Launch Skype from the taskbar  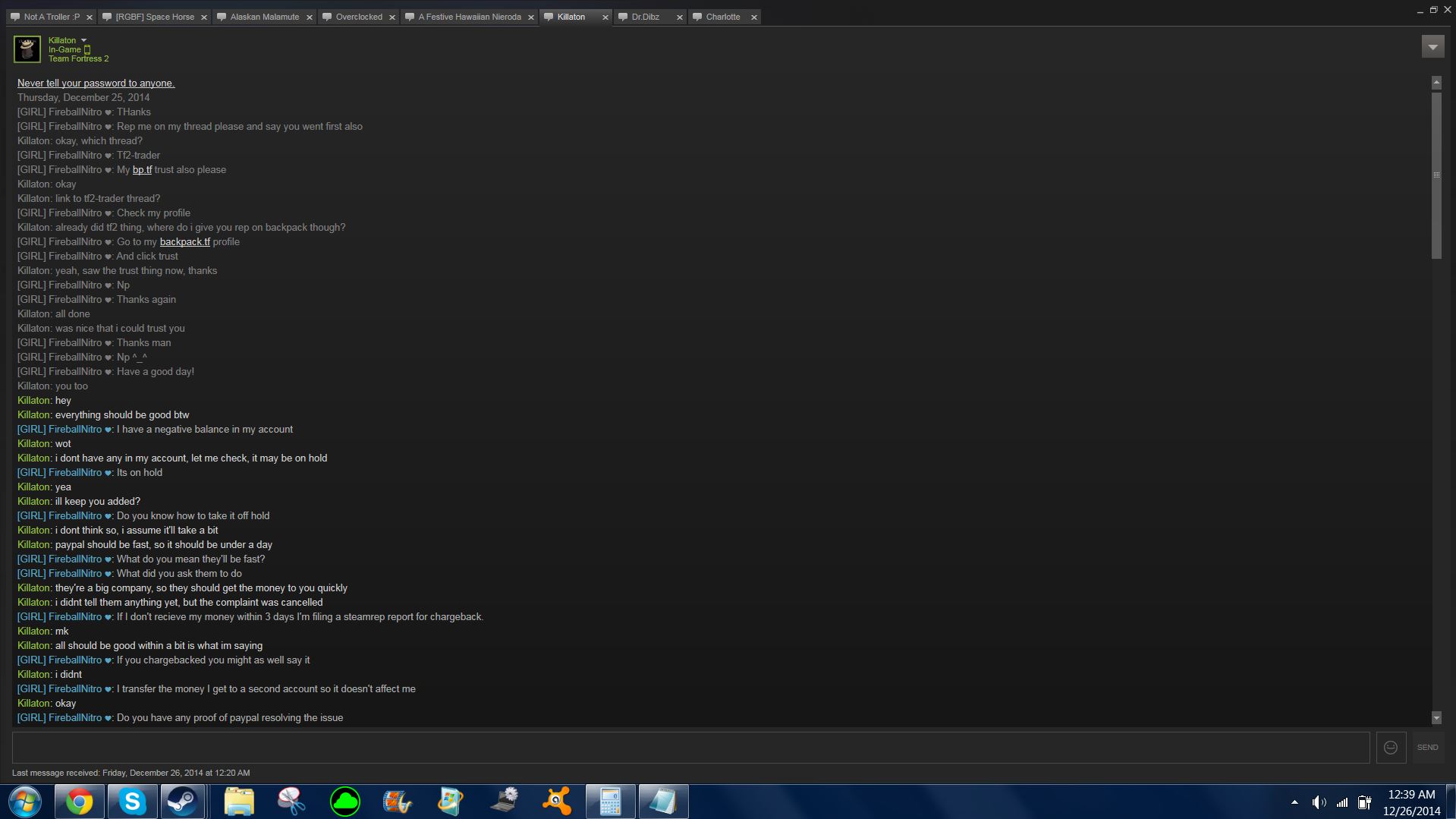[132, 802]
